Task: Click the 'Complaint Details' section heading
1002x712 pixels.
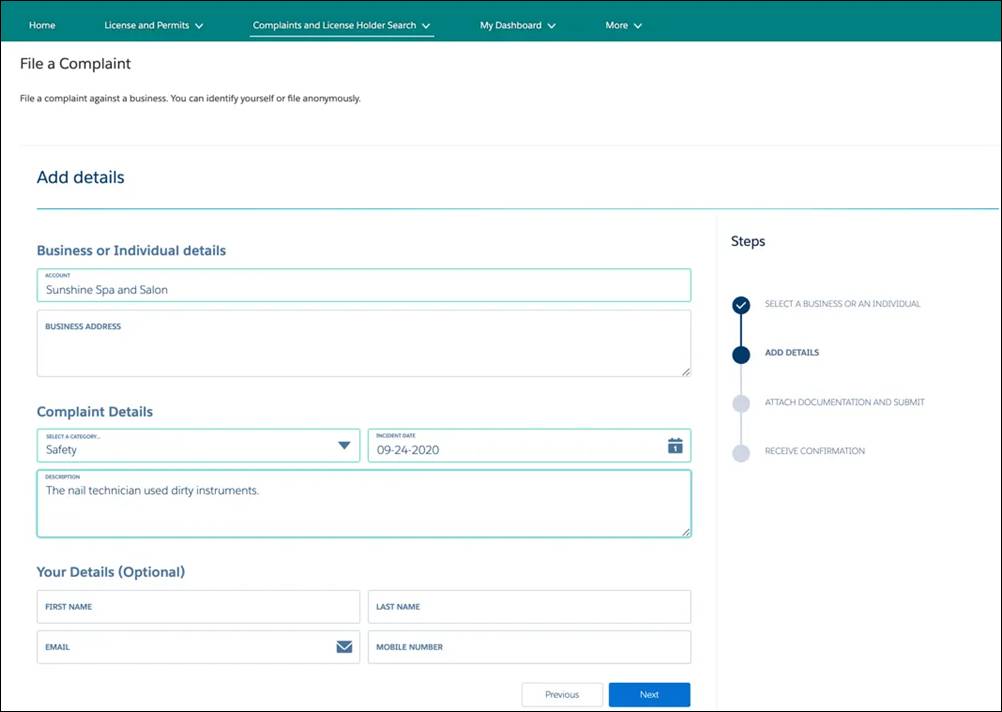Action: 95,412
